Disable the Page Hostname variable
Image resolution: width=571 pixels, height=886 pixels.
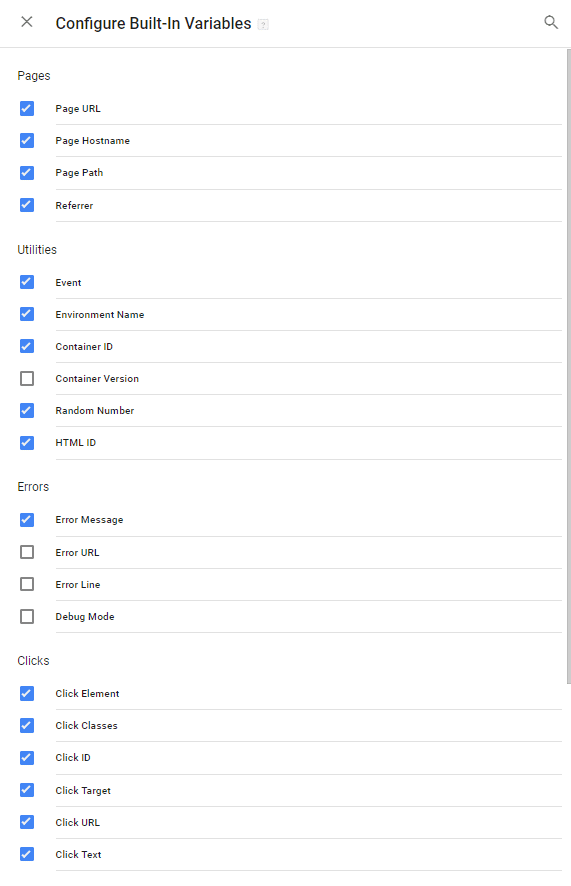(x=27, y=141)
